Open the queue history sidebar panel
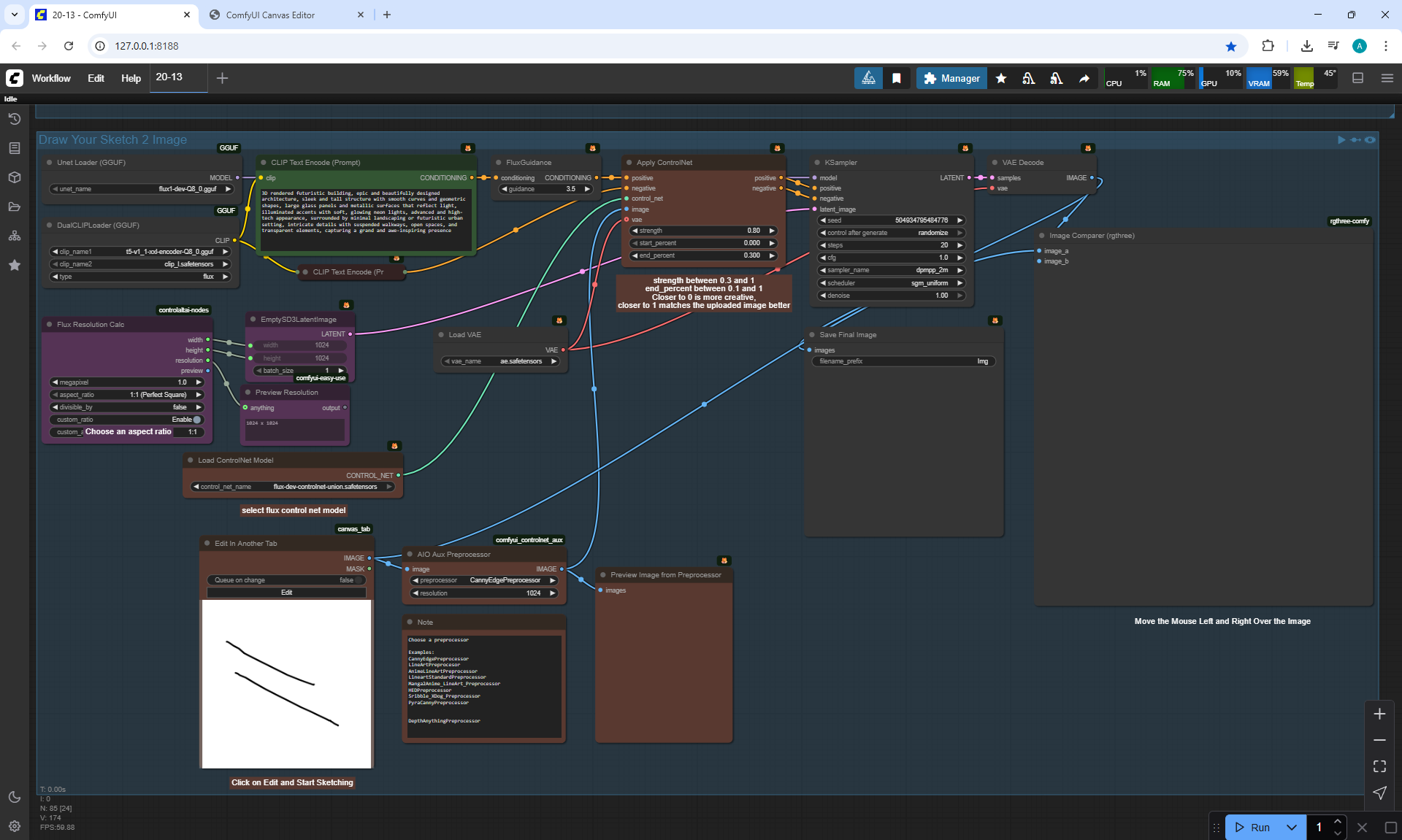Image resolution: width=1402 pixels, height=840 pixels. pos(15,119)
